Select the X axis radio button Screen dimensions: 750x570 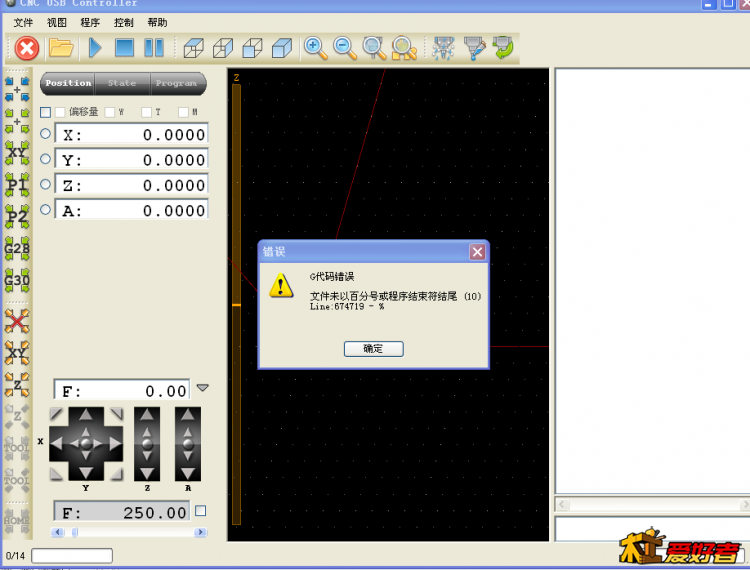pos(45,134)
